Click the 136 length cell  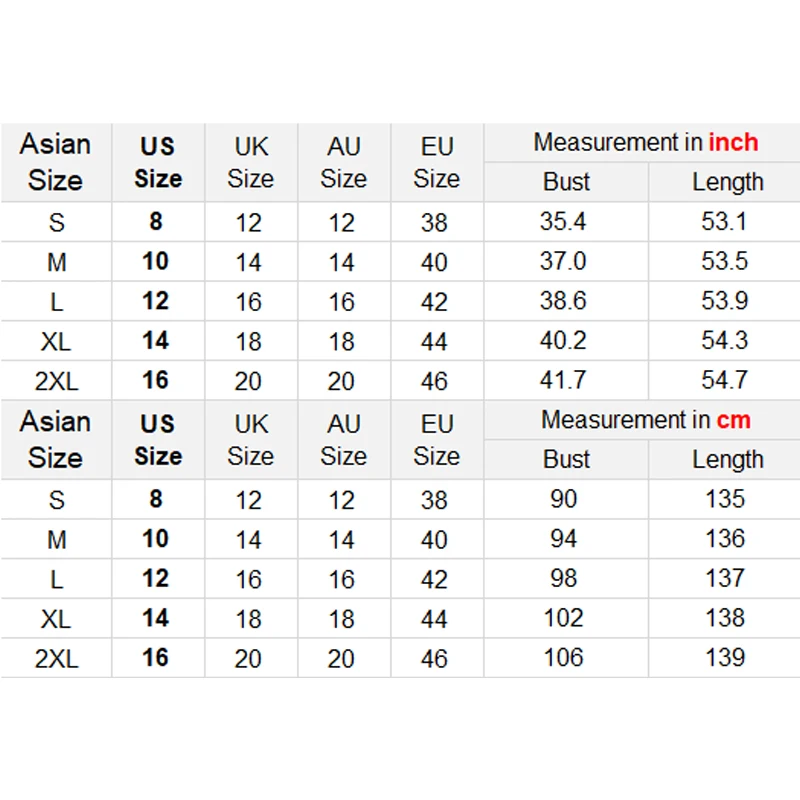tap(725, 539)
